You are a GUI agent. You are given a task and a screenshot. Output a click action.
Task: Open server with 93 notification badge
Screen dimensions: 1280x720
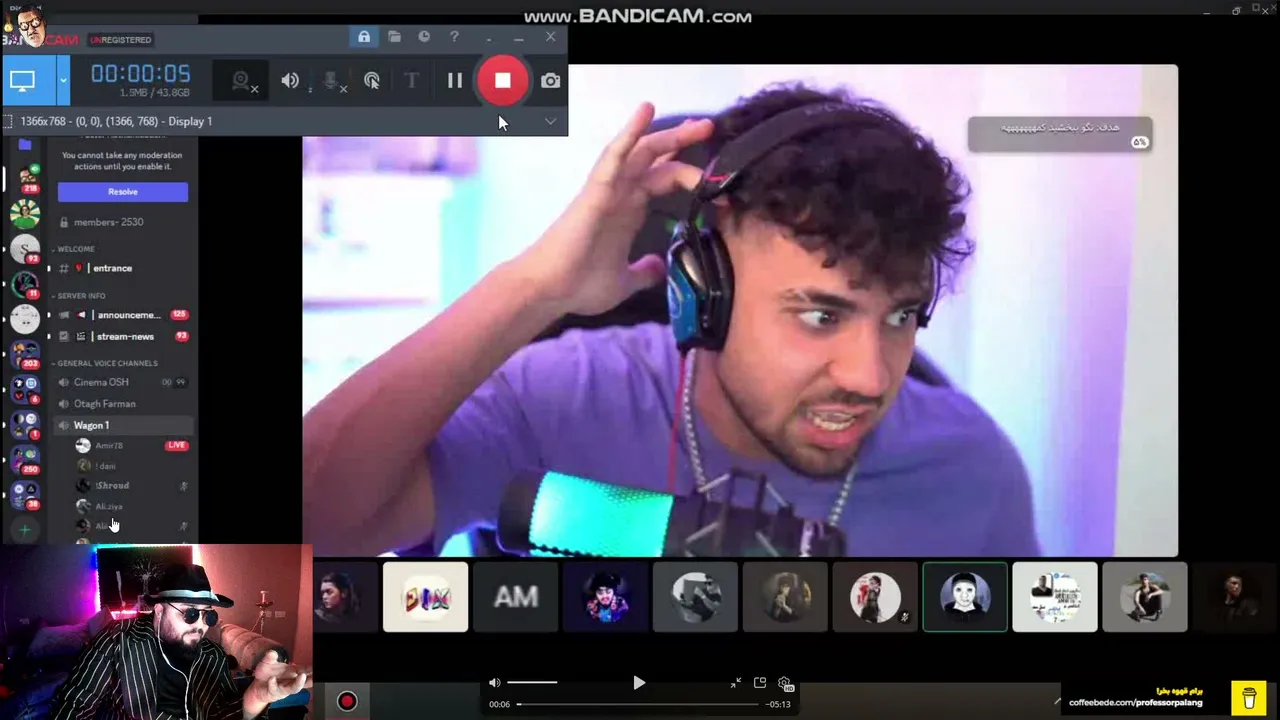click(25, 248)
